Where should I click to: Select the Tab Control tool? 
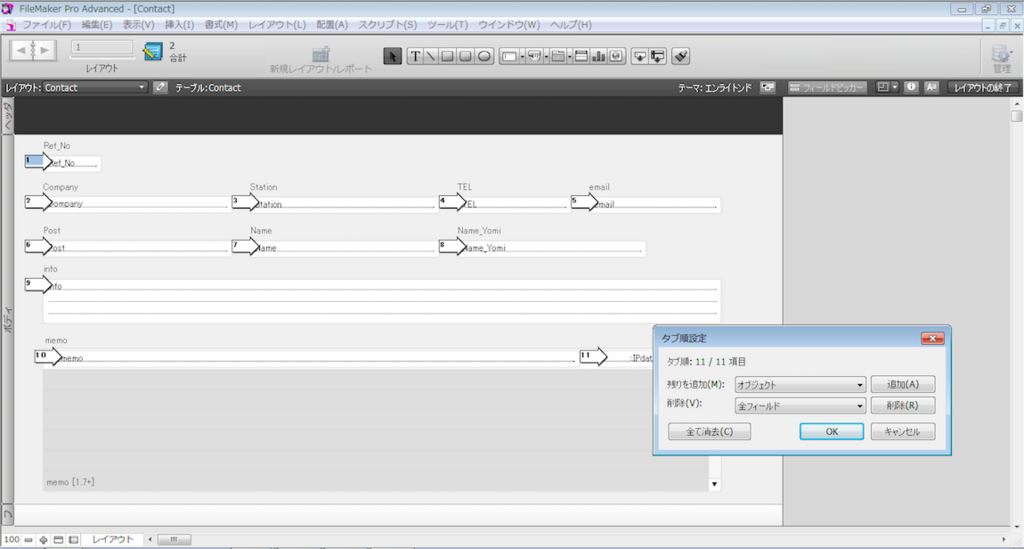pyautogui.click(x=558, y=56)
